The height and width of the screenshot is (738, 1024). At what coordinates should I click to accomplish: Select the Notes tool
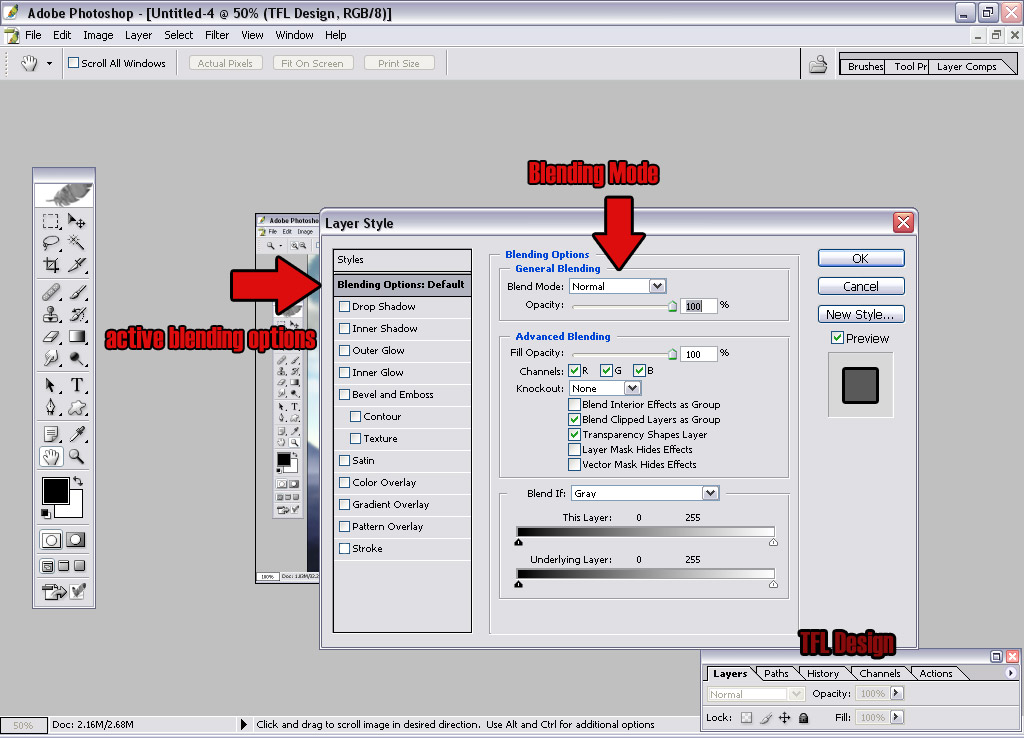[x=51, y=434]
